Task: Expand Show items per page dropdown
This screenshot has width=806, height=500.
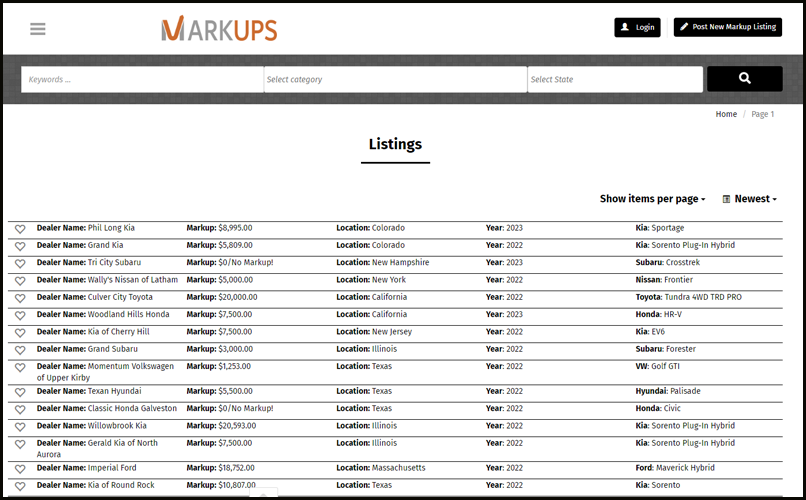Action: (x=652, y=198)
